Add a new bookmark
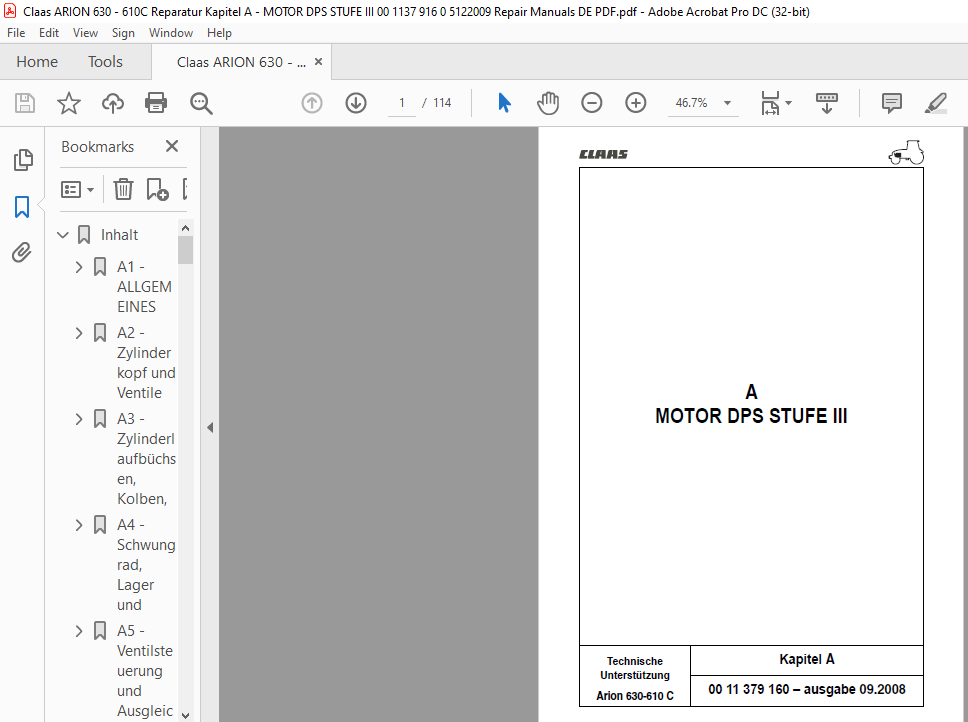 click(157, 189)
